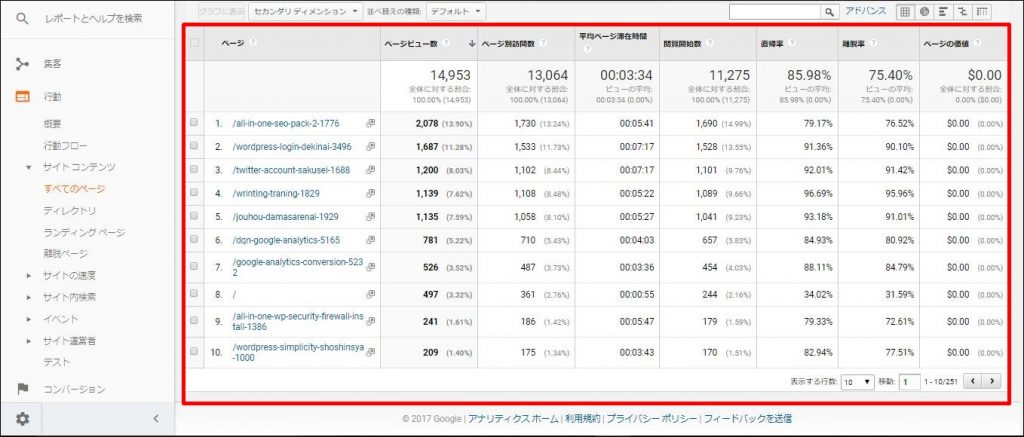Check the row for /jouhou-damasarenai-1929
Image resolution: width=1024 pixels, height=437 pixels.
coord(193,216)
